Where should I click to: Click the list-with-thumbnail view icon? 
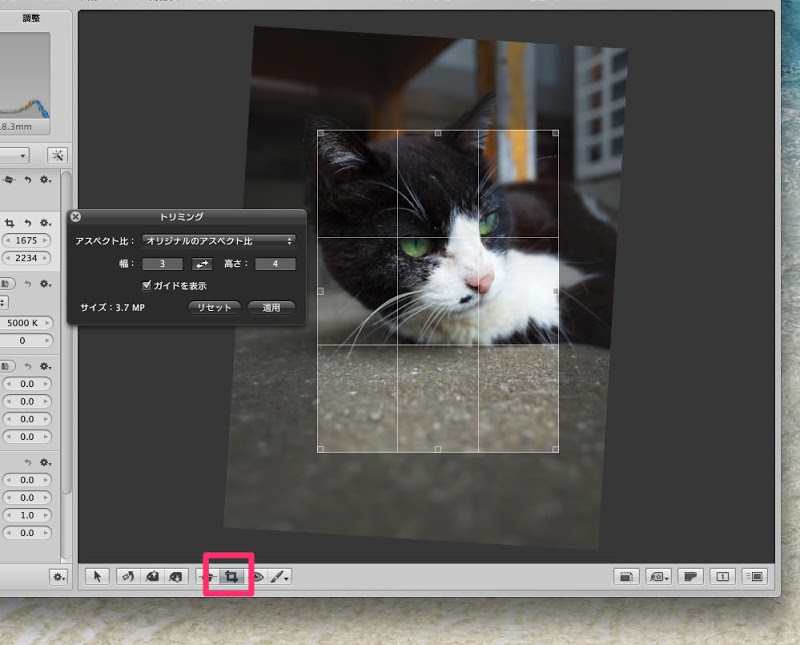pos(755,577)
